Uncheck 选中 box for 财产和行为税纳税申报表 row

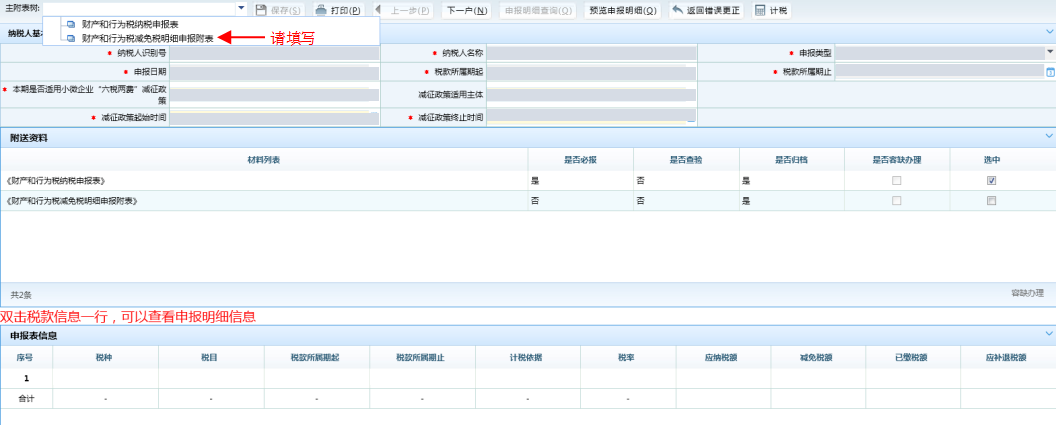(x=991, y=180)
